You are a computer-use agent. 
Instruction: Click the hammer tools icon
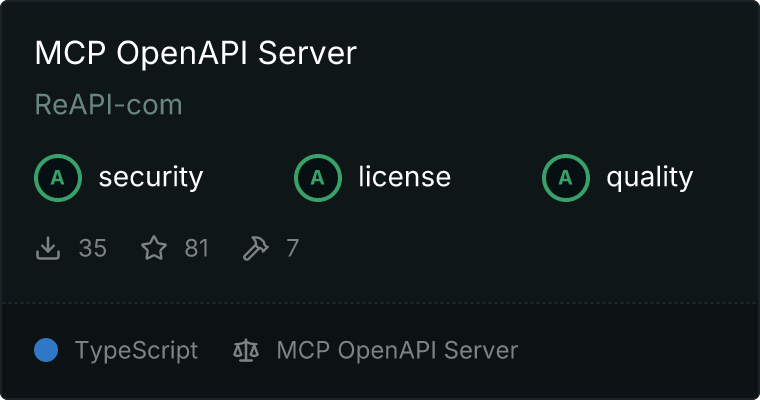(256, 248)
